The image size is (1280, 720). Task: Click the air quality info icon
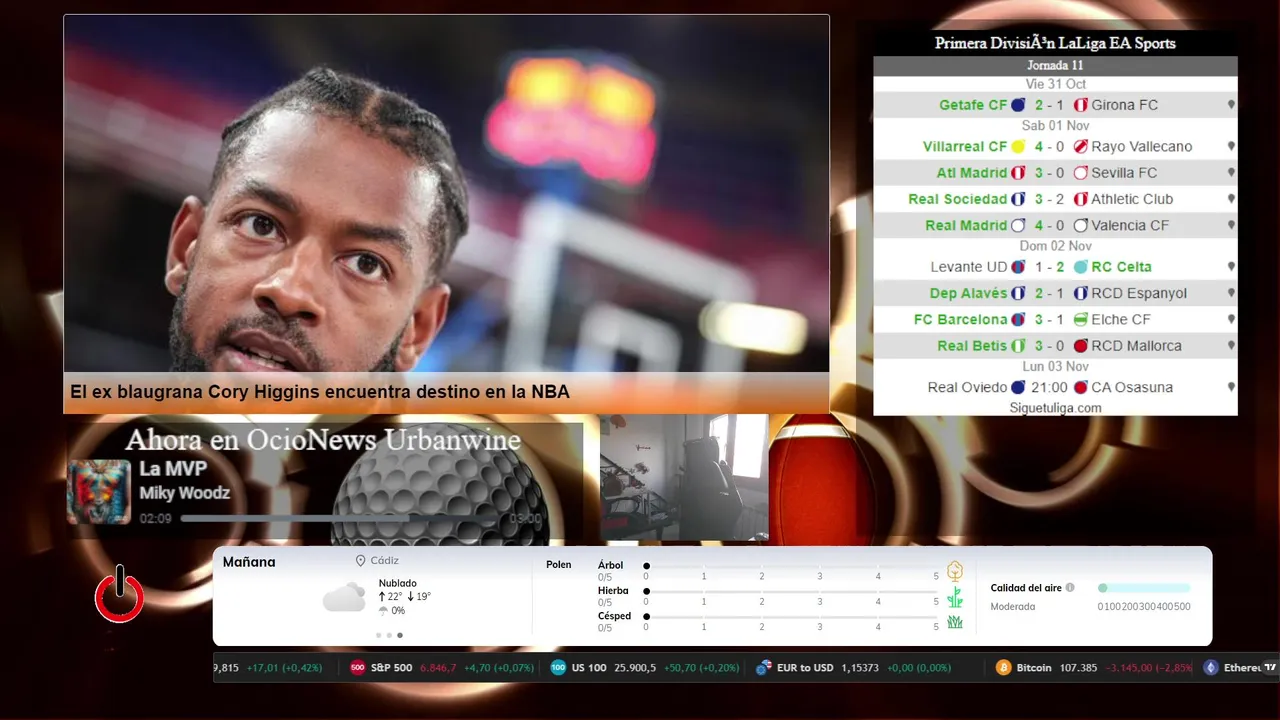pyautogui.click(x=1070, y=588)
